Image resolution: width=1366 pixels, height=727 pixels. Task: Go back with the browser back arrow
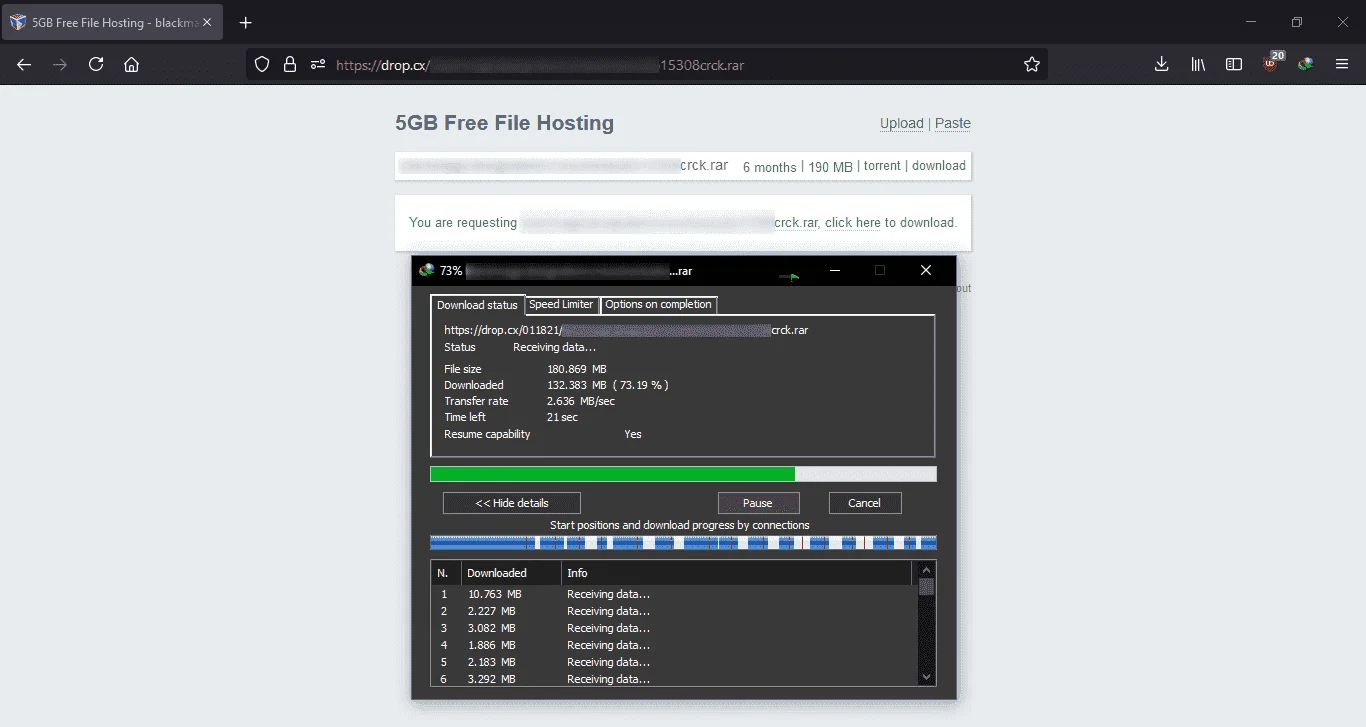point(24,64)
